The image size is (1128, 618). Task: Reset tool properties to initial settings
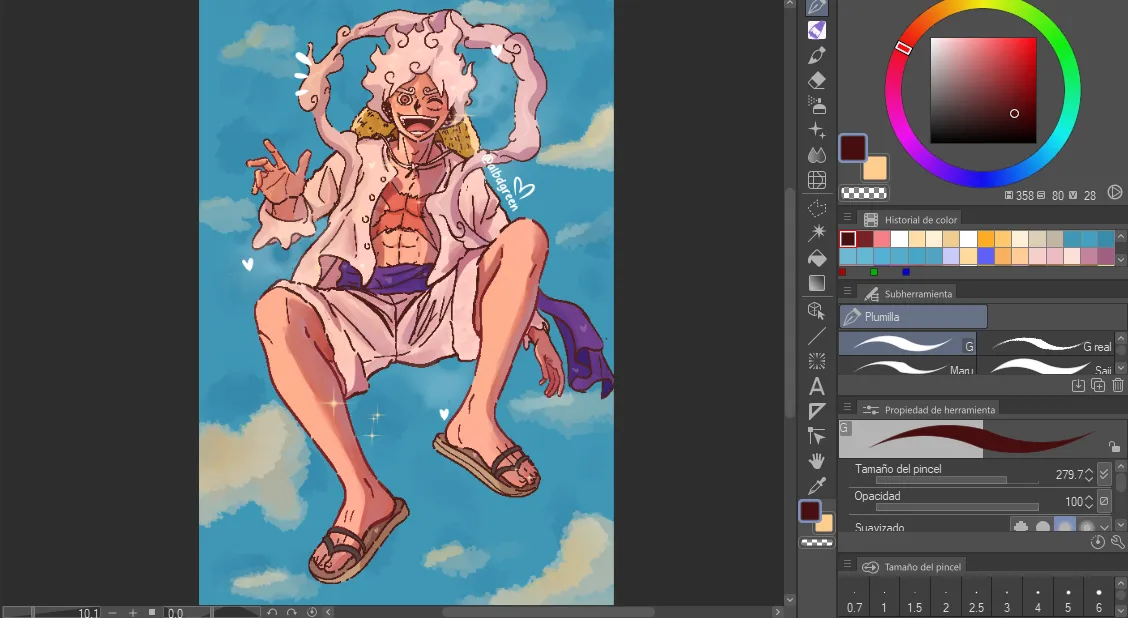[1097, 542]
